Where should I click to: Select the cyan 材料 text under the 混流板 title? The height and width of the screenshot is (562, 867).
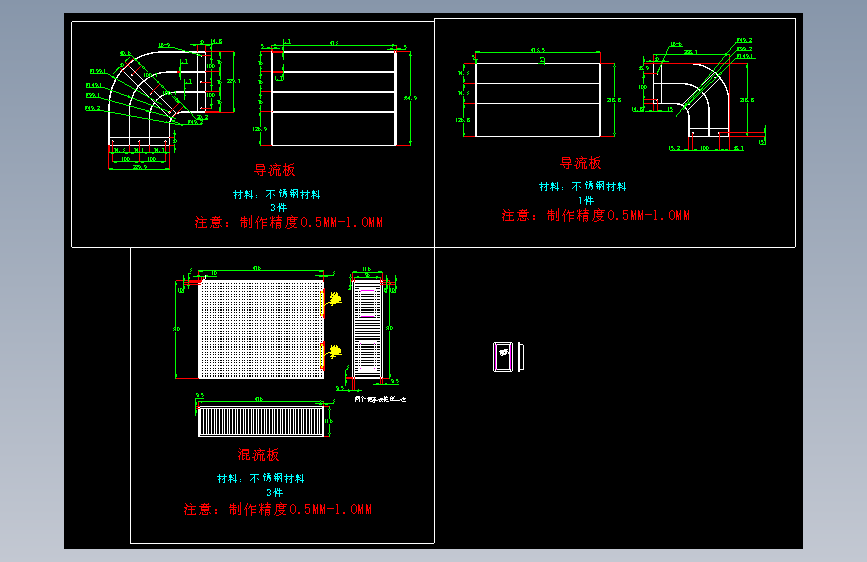coord(260,478)
